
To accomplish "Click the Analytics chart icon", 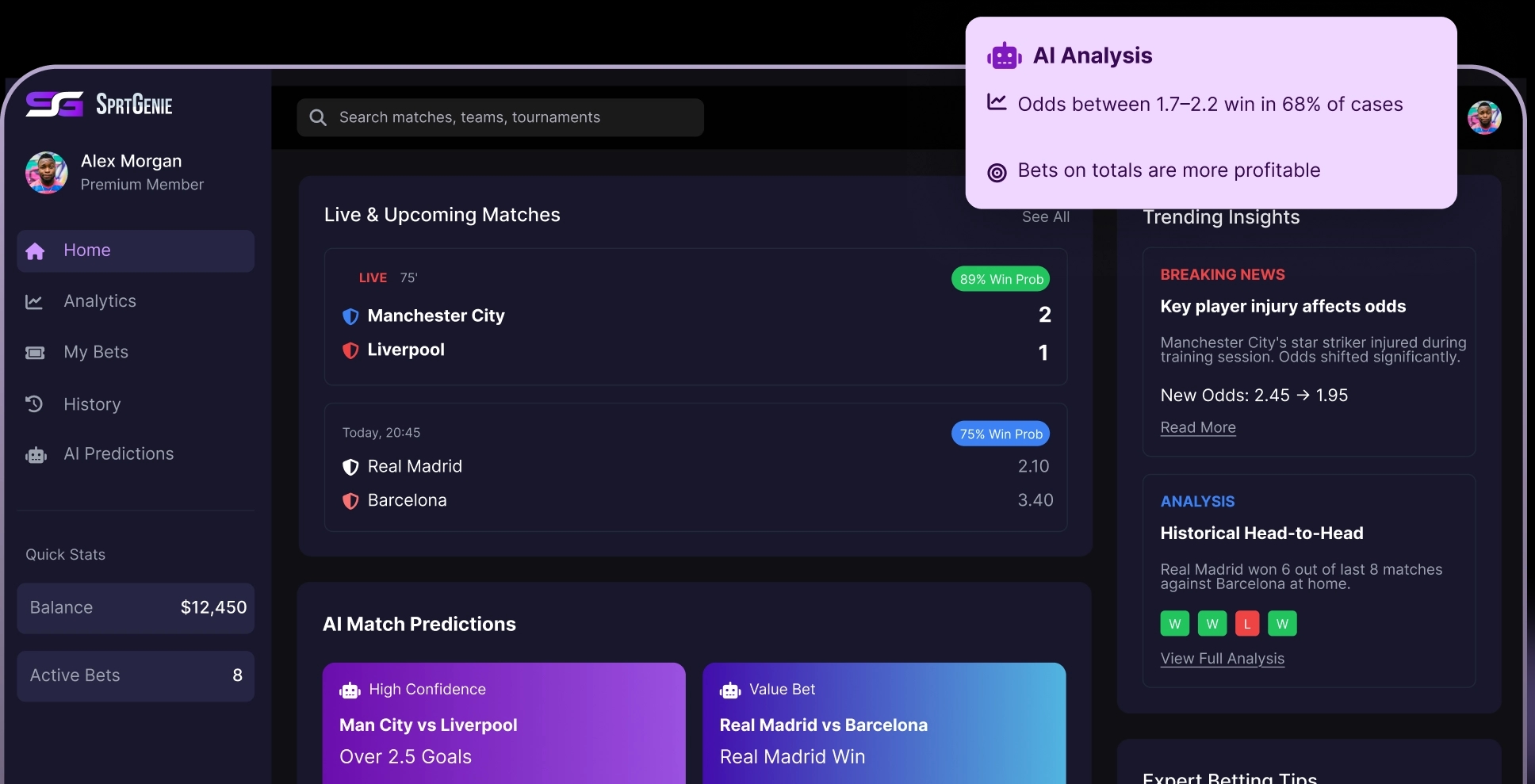I will click(34, 302).
